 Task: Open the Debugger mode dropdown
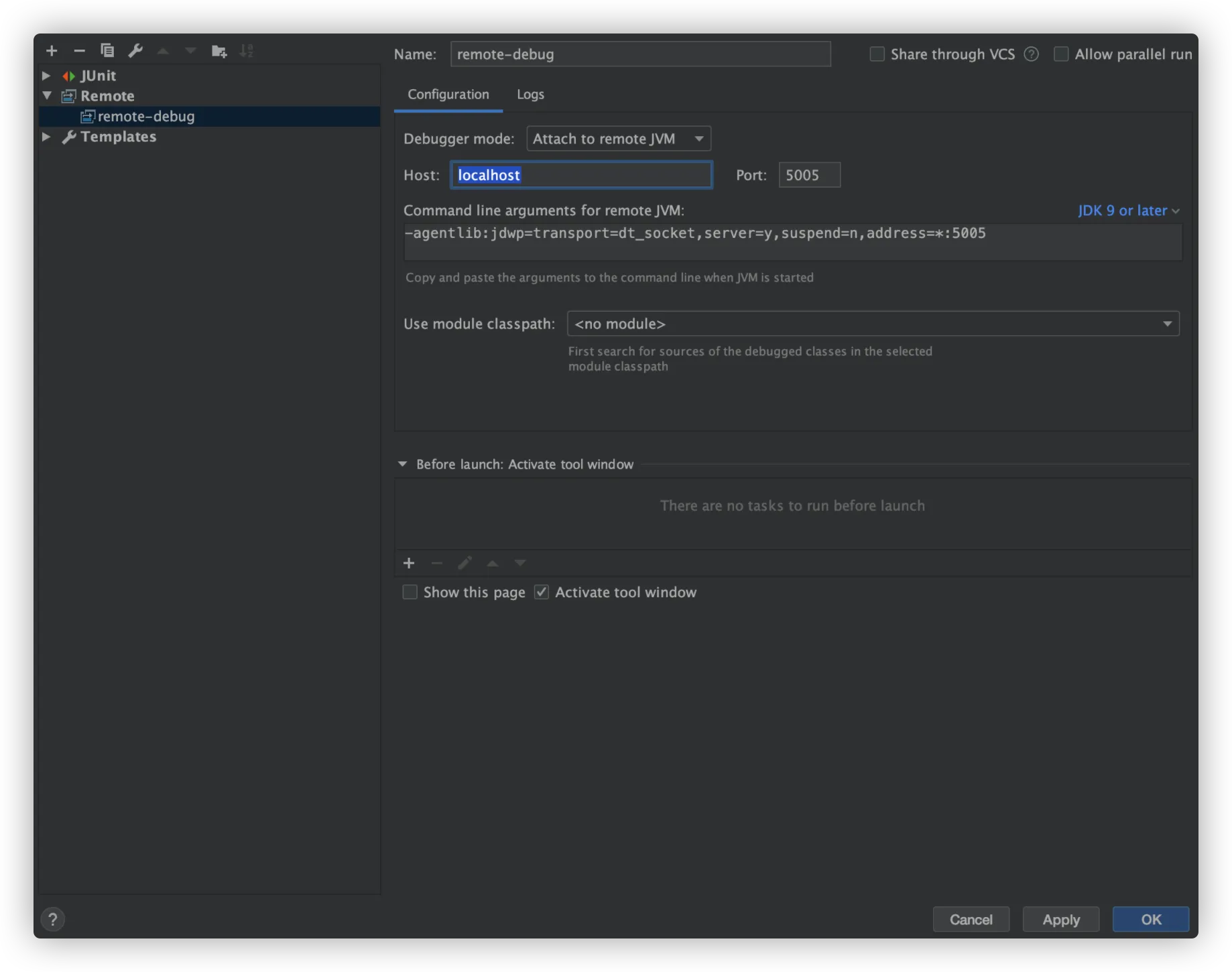coord(618,139)
